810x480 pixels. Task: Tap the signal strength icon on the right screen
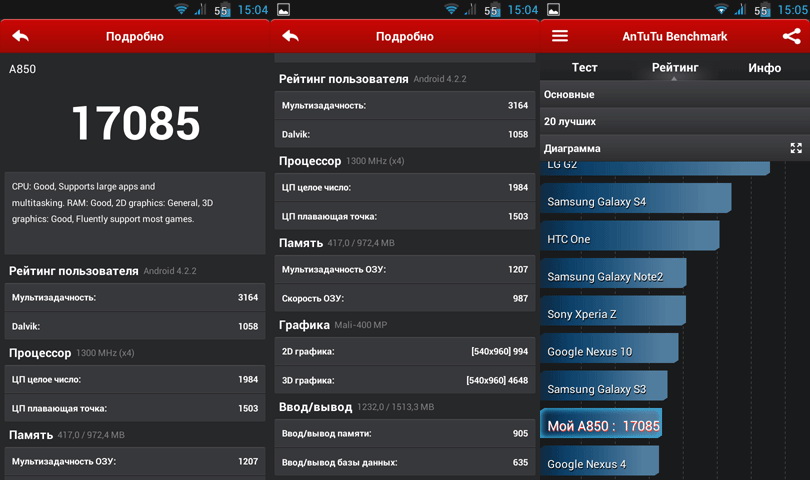click(x=740, y=9)
